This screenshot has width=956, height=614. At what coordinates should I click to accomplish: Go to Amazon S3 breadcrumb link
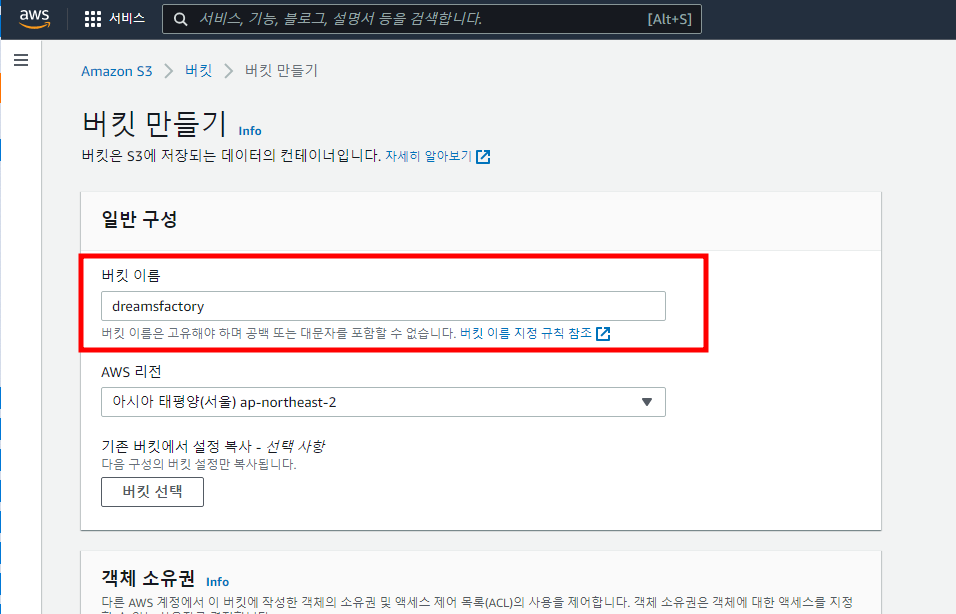pyautogui.click(x=116, y=71)
